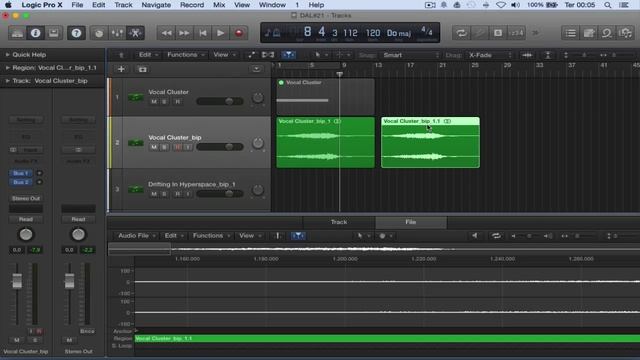The height and width of the screenshot is (360, 640).
Task: Click the Vocal Cluster_bip channel strip fader
Action: coord(17,281)
